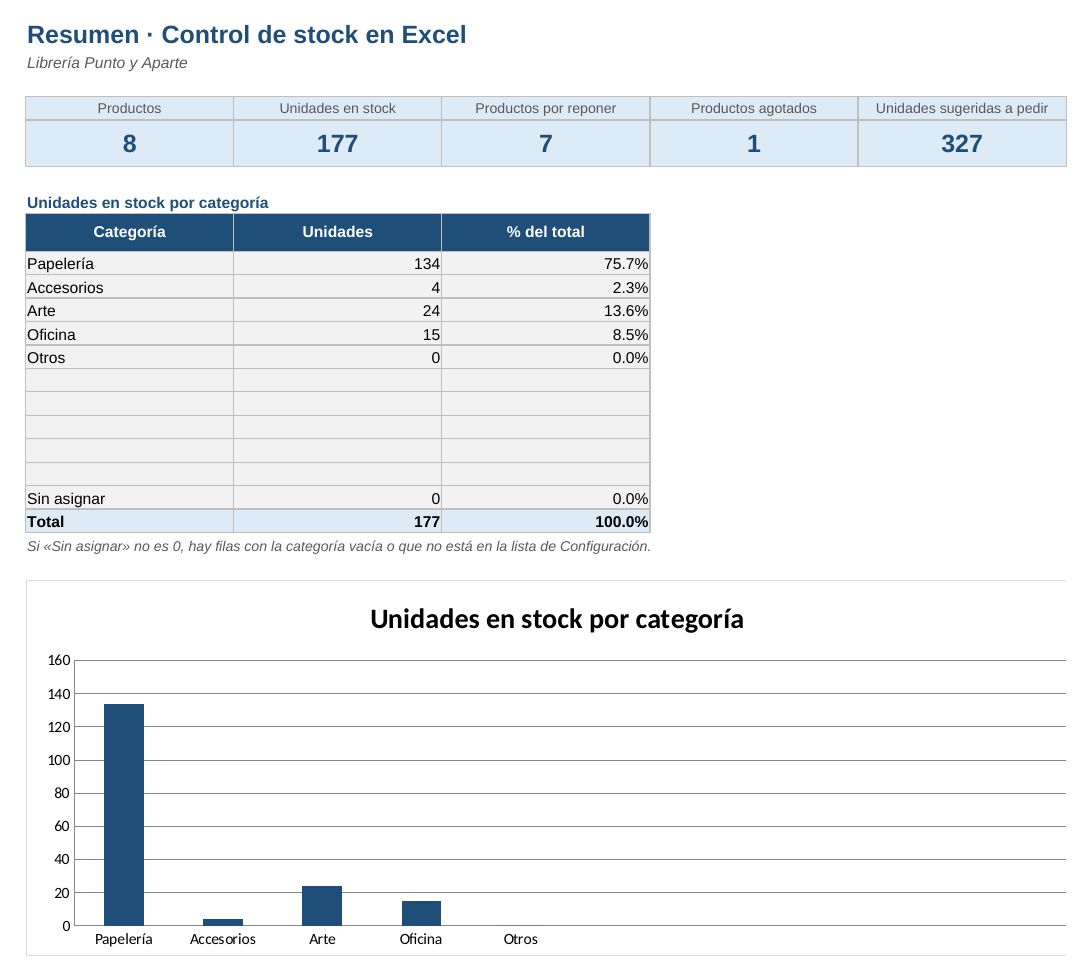Select the 'Sin asignar' table cell
The height and width of the screenshot is (980, 1091).
(x=129, y=498)
